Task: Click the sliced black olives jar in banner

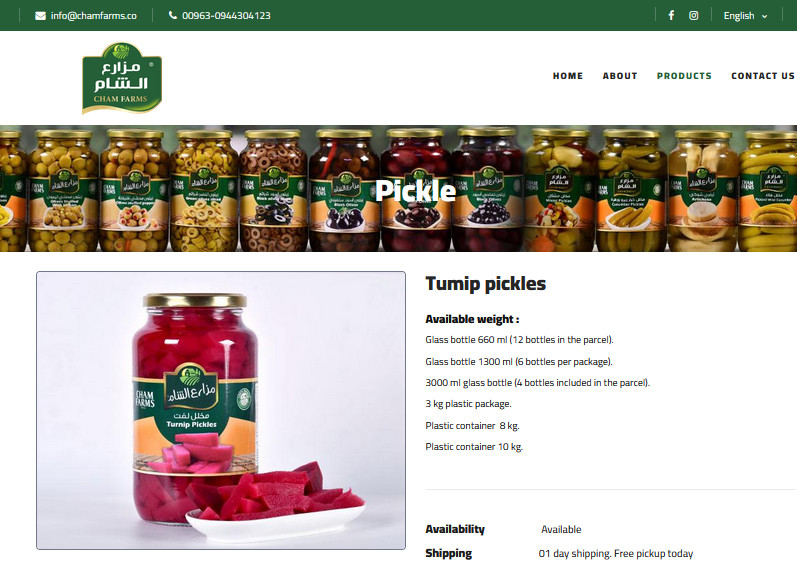Action: [273, 191]
